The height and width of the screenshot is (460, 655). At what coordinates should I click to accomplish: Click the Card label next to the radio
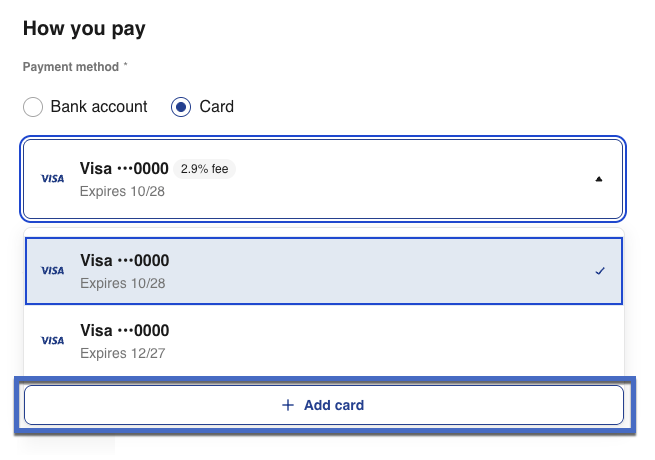click(x=217, y=106)
